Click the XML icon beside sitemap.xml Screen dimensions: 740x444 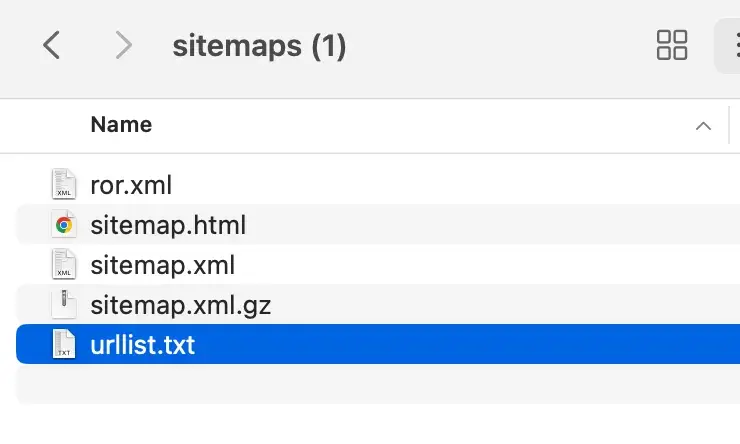[64, 265]
